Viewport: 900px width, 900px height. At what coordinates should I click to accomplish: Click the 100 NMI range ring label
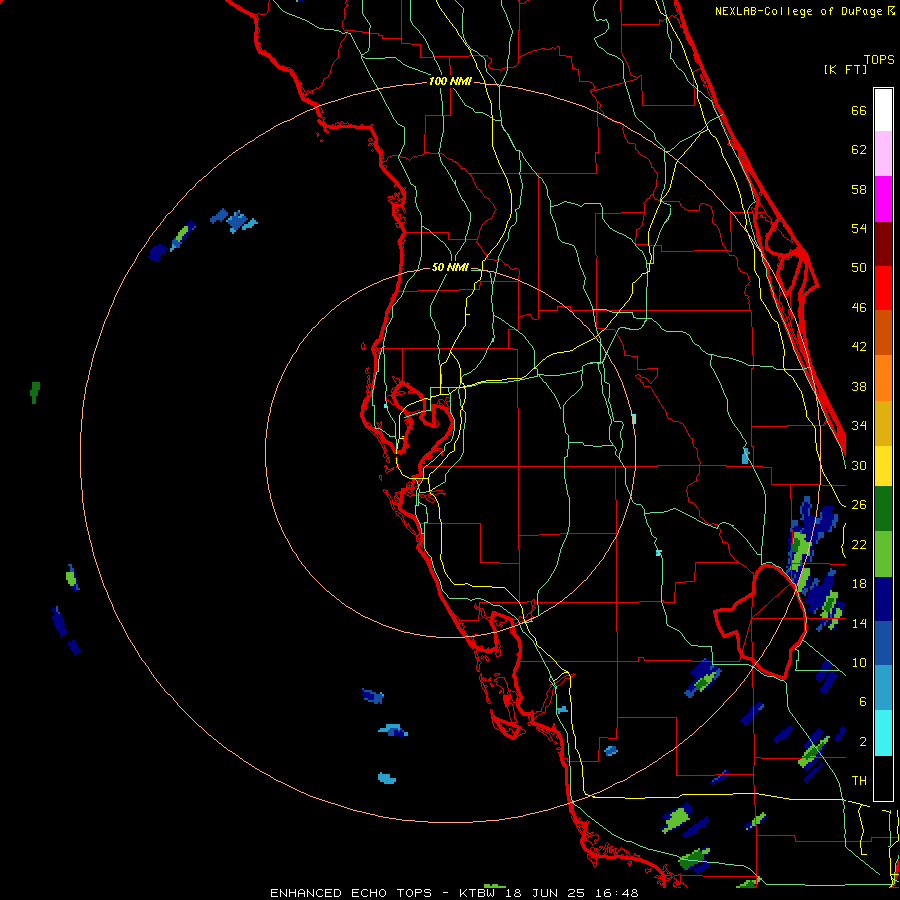coord(450,81)
